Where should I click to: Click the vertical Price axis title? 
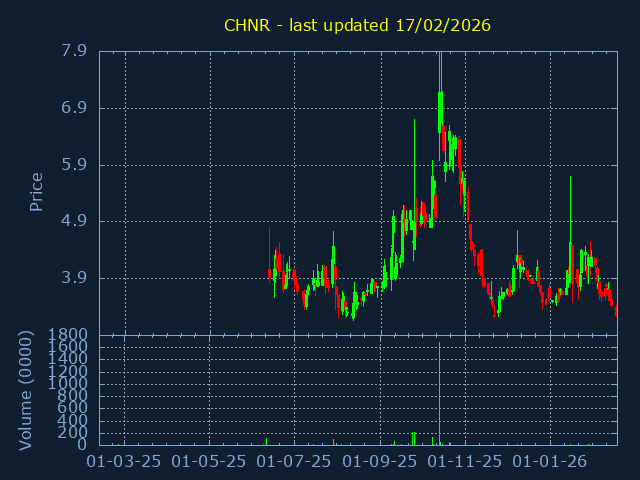pos(36,192)
